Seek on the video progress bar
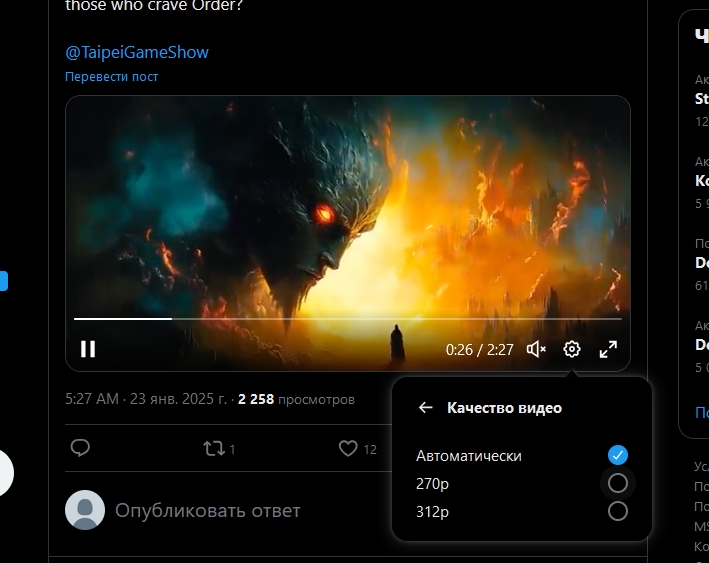Screen dimensions: 709x563 (x=348, y=319)
